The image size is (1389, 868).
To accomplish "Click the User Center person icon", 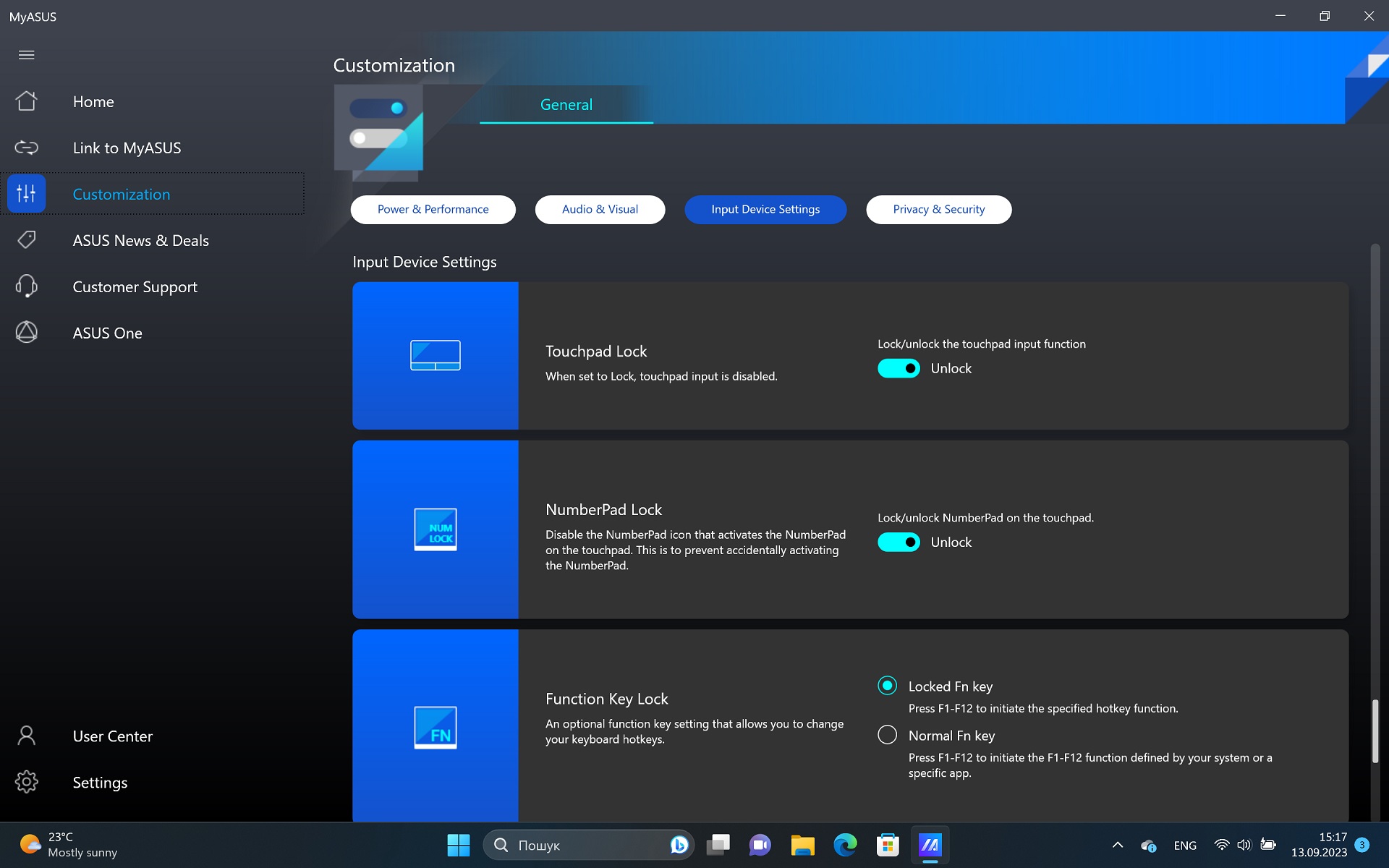I will pyautogui.click(x=27, y=736).
